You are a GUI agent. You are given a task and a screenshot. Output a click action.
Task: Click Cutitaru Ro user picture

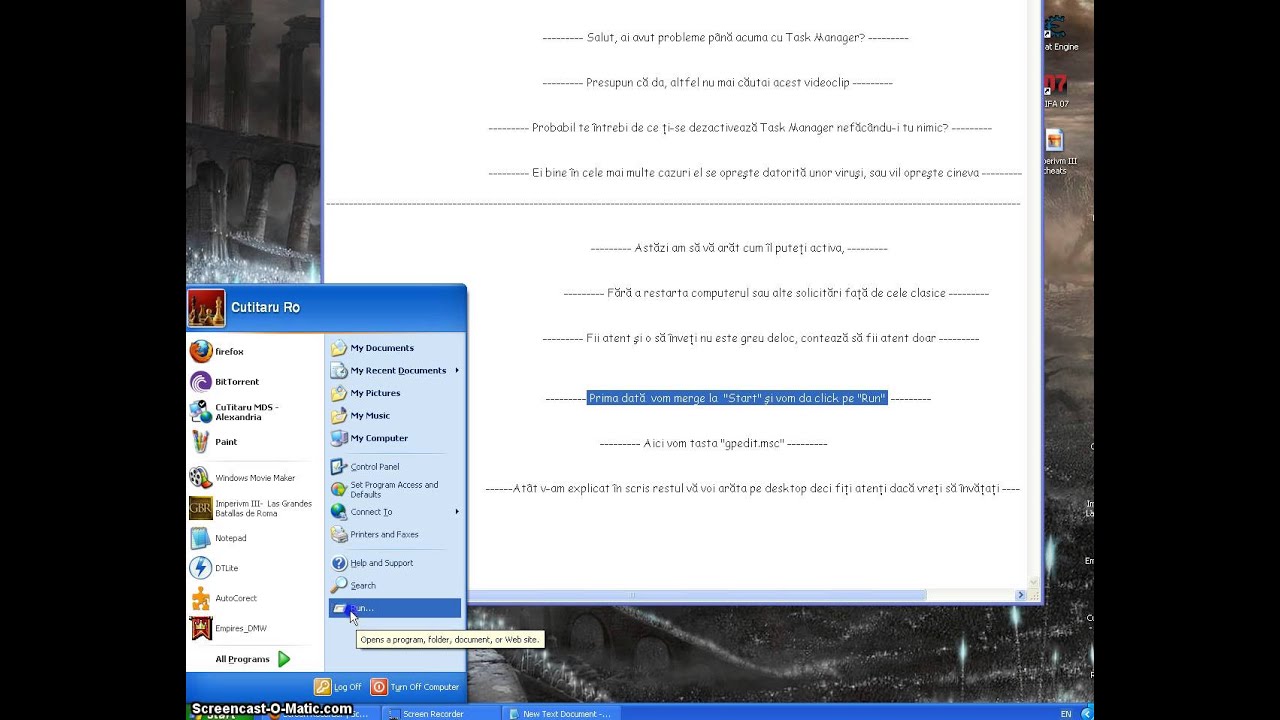tap(207, 308)
